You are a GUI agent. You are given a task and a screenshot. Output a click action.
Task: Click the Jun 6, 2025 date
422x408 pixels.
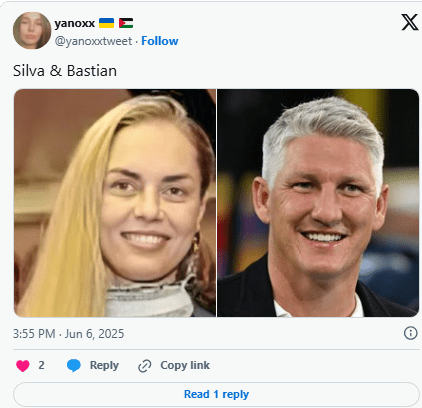[x=94, y=334]
